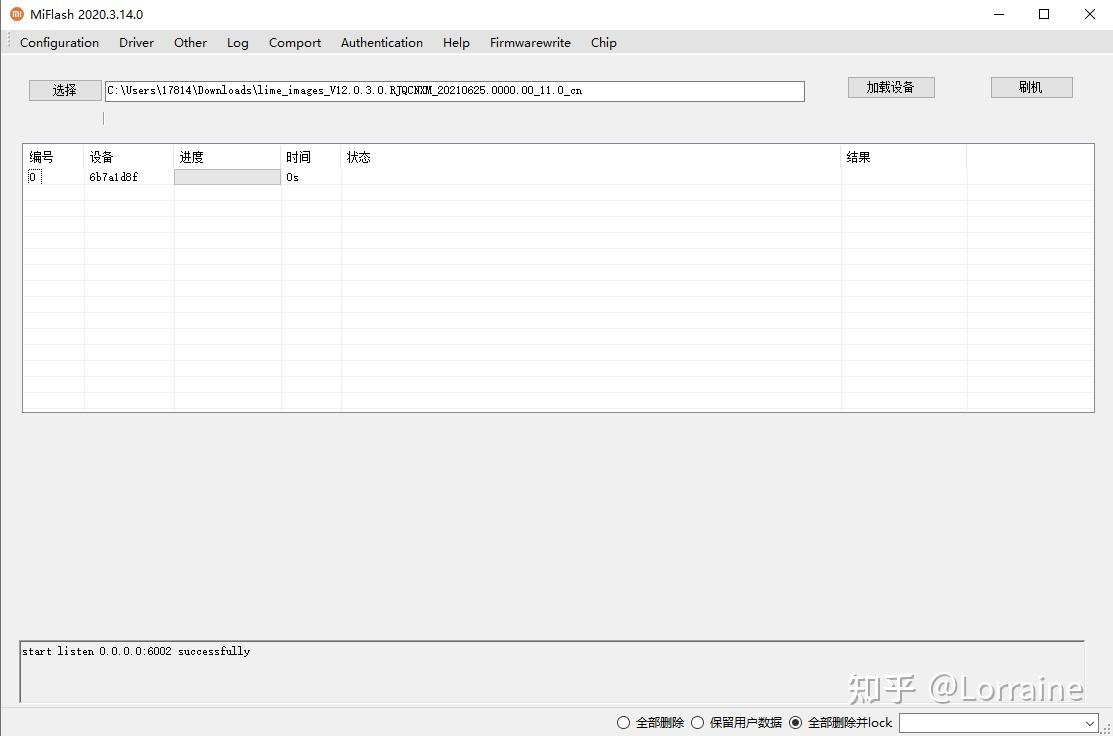The image size is (1113, 736).
Task: Maximize the MiFlash window
Action: (x=1043, y=14)
